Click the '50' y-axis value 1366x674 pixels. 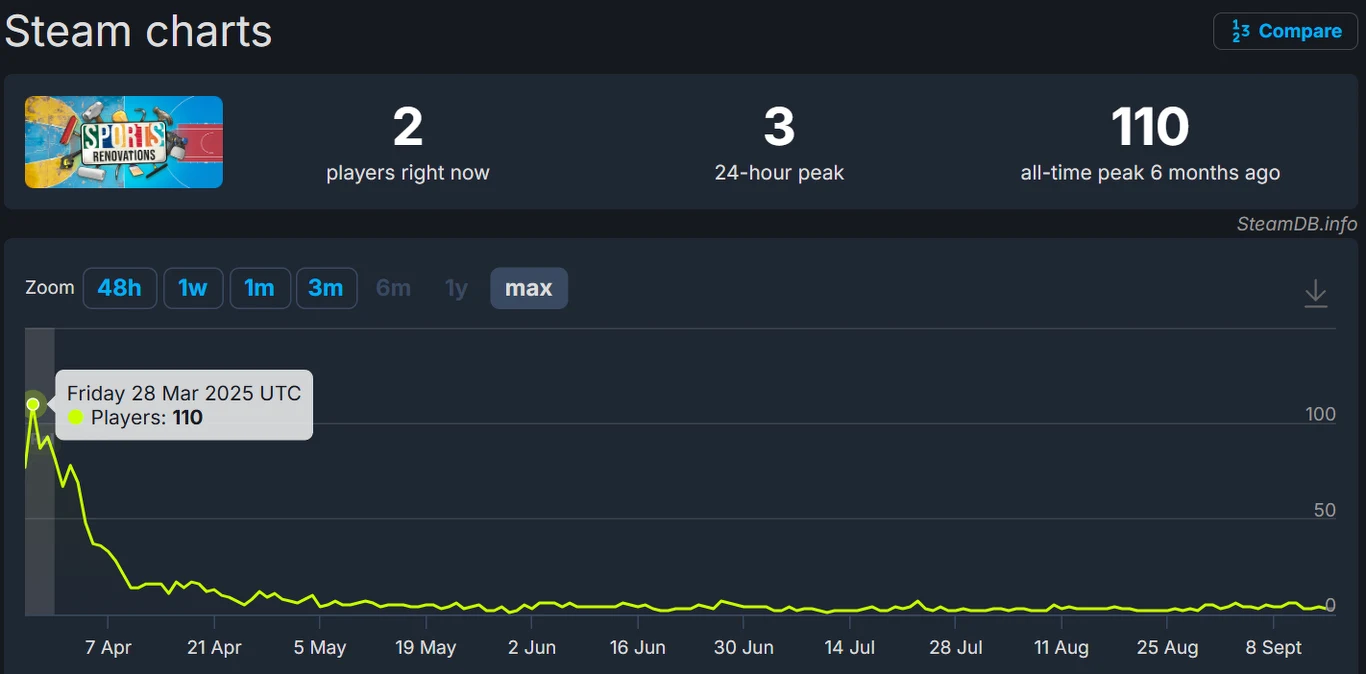[1325, 510]
